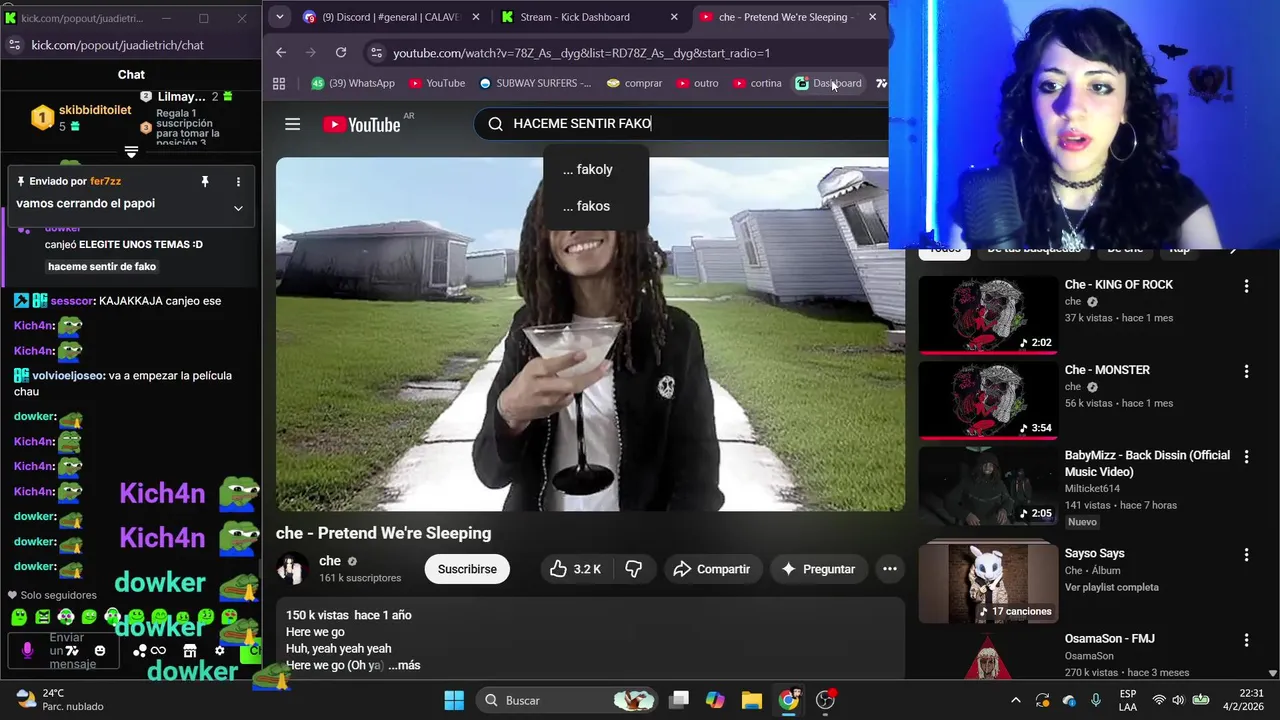This screenshot has width=1280, height=720.
Task: Go back in the browser history
Action: tap(281, 52)
